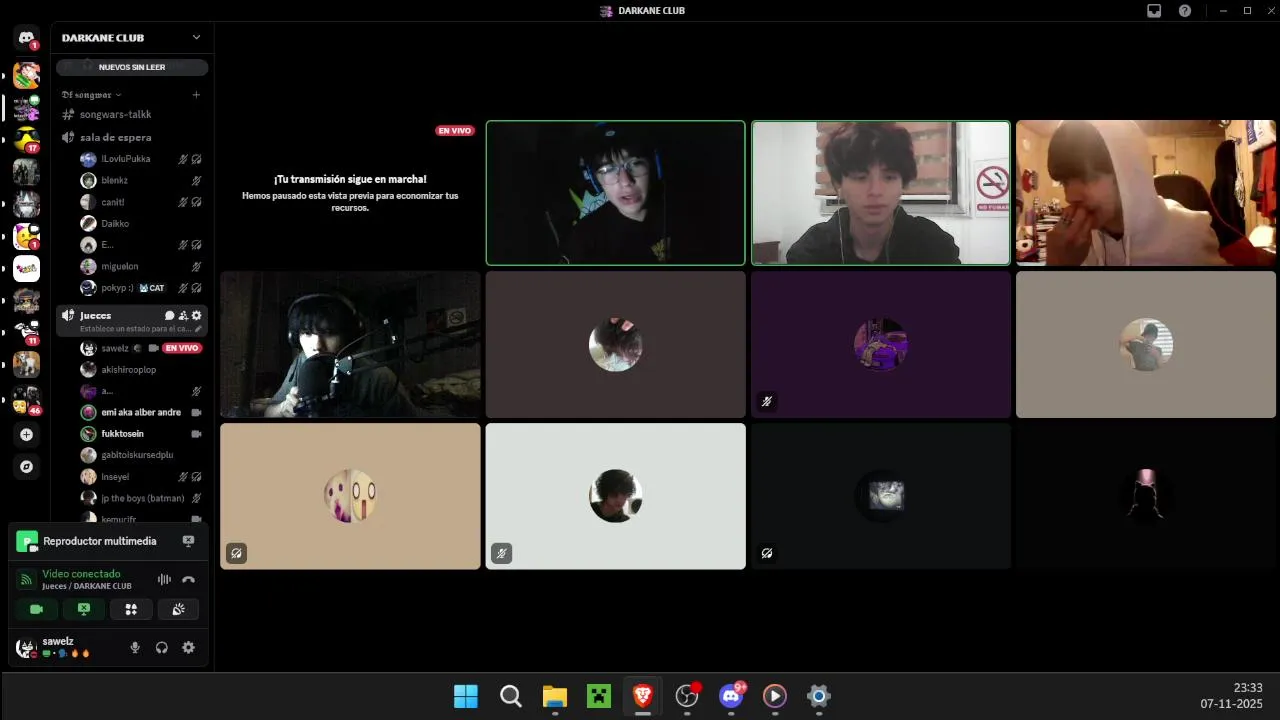
Task: Switch to Minecraft launcher in taskbar
Action: (x=599, y=696)
